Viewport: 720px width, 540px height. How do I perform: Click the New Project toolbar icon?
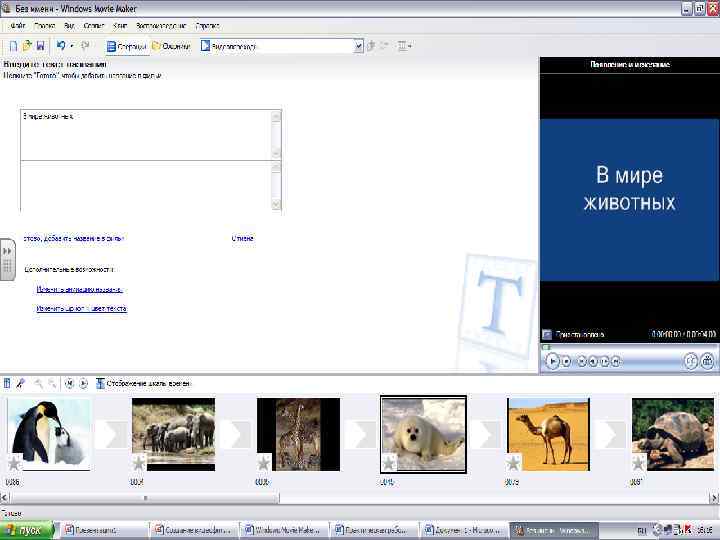(13, 45)
